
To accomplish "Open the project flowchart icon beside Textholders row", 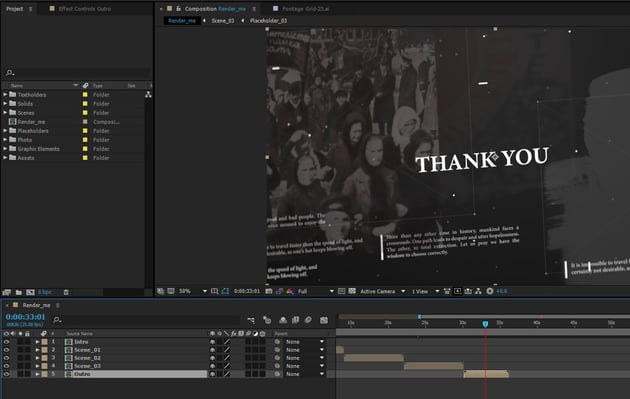I will coord(148,94).
